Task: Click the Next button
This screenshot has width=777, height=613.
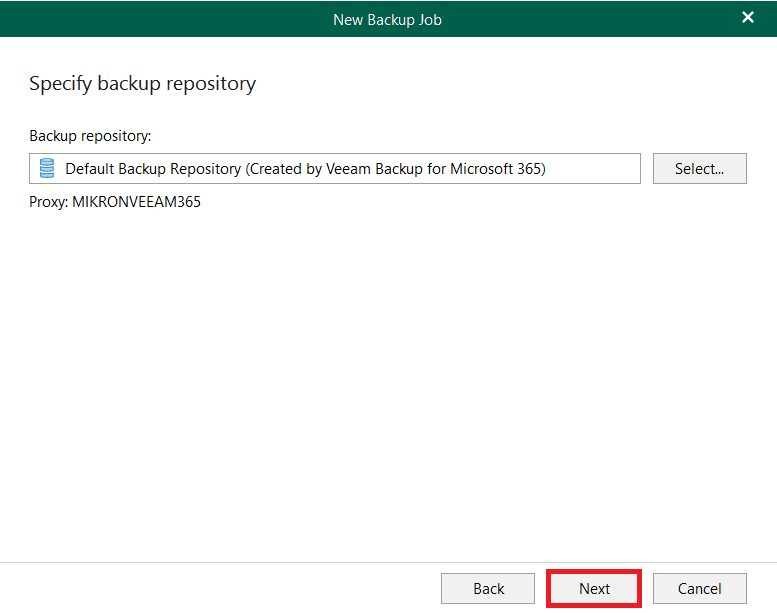Action: 594,588
